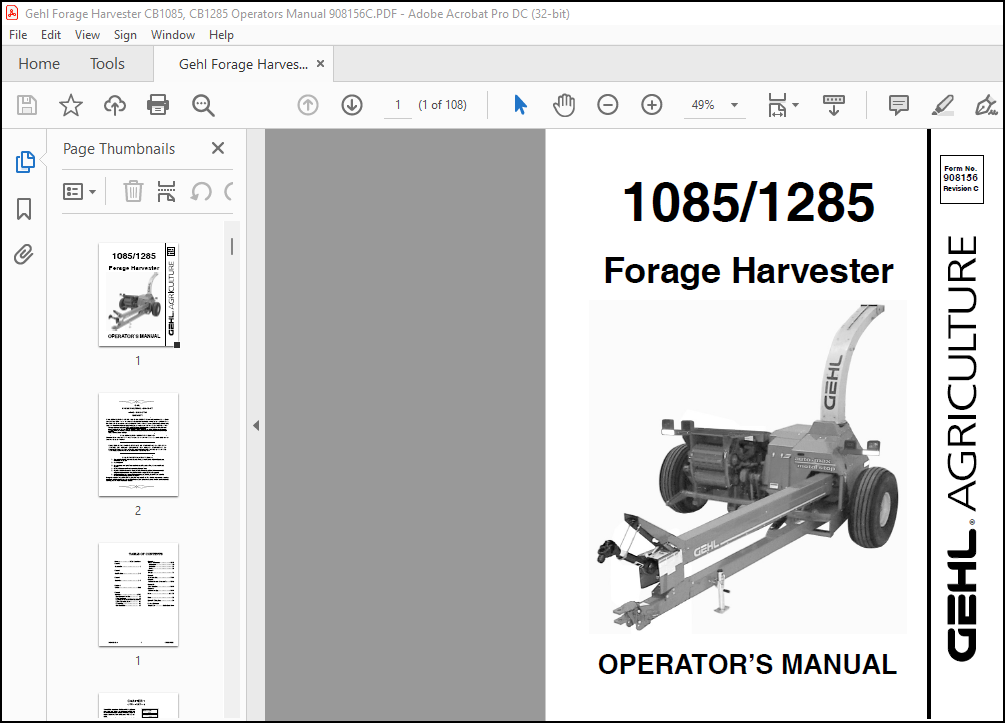The image size is (1005, 723).
Task: Click 'OPERATOR'S MANUAL' text on page
Action: coord(747,665)
